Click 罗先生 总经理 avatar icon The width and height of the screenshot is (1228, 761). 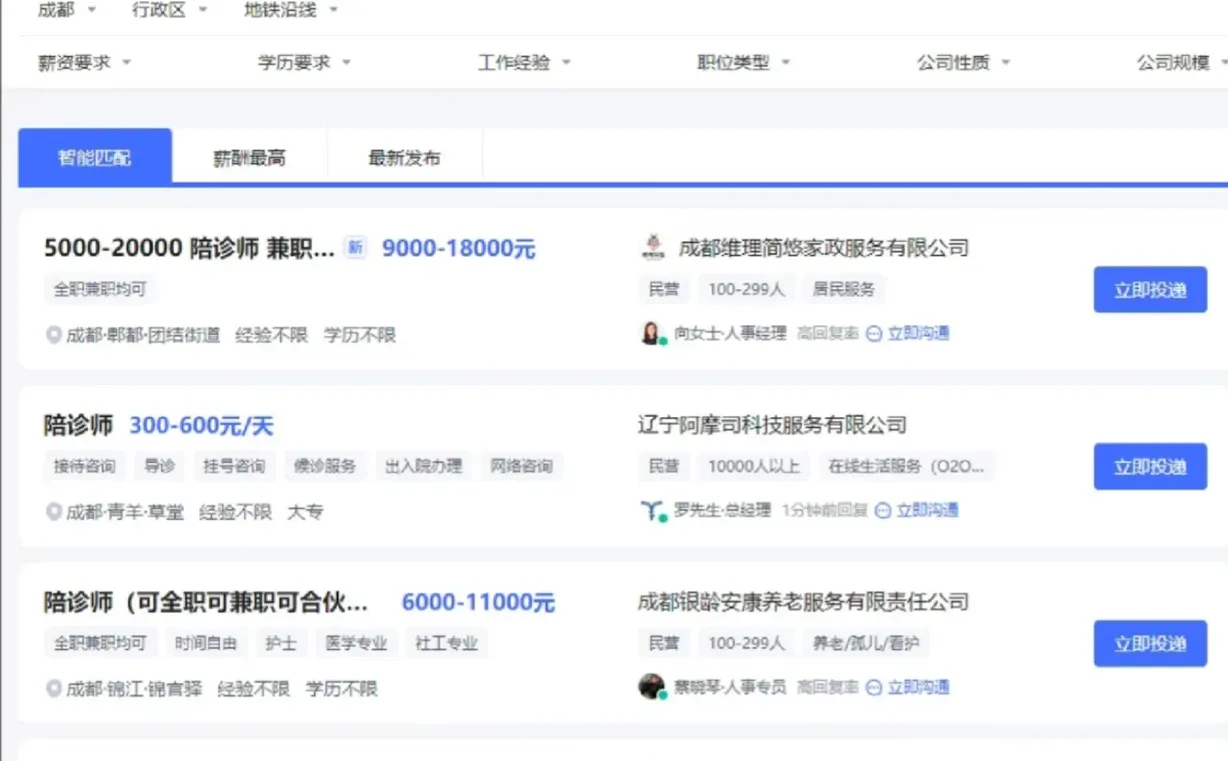coord(651,510)
